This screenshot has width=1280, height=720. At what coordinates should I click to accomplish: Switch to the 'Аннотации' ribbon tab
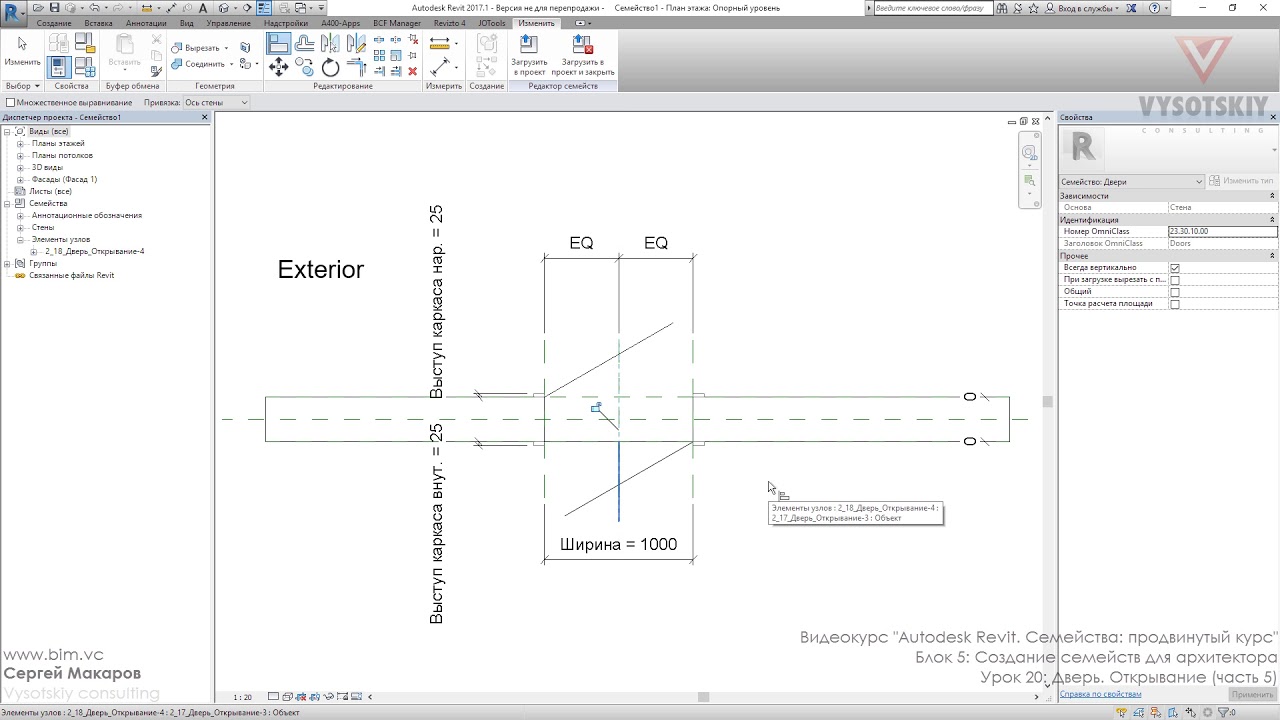(x=146, y=23)
